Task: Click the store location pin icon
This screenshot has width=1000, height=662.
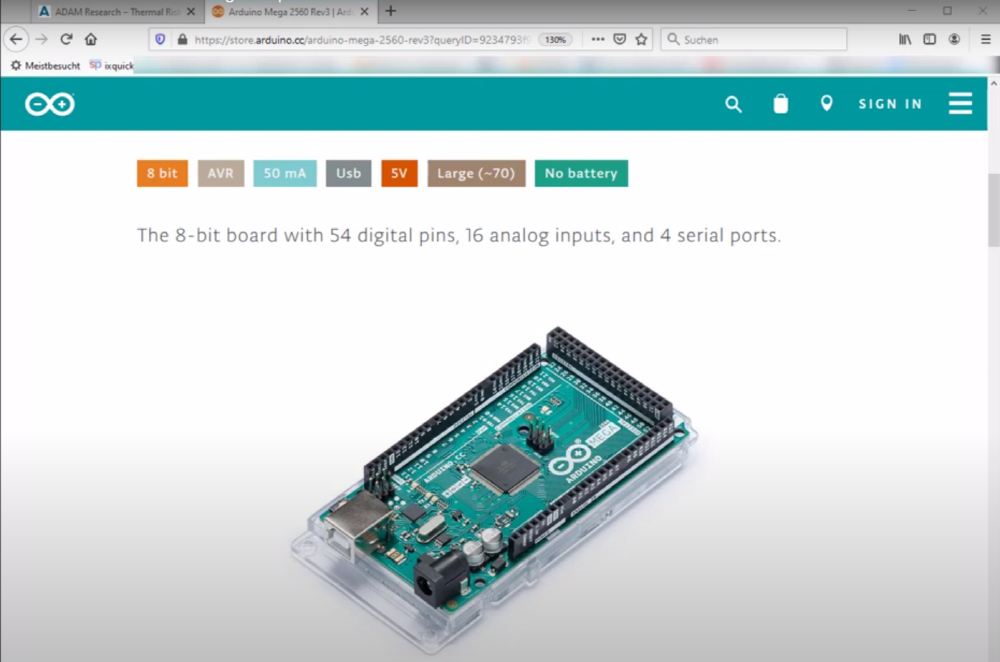Action: (x=827, y=103)
